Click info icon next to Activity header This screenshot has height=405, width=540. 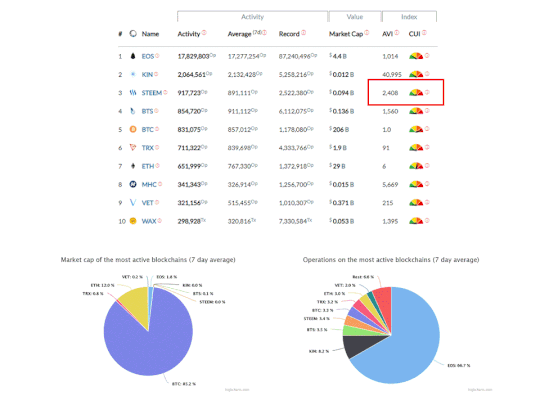204,32
